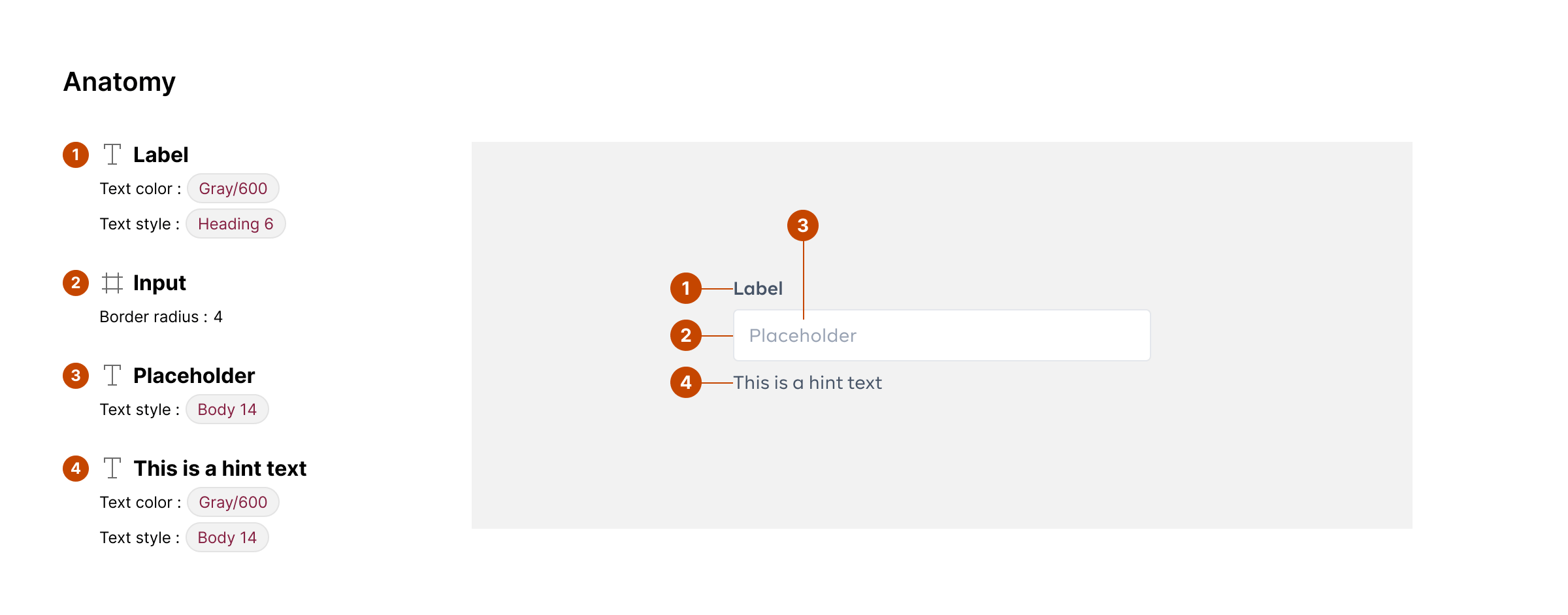
Task: Click the Body 14 chip under Placeholder
Action: (x=227, y=409)
